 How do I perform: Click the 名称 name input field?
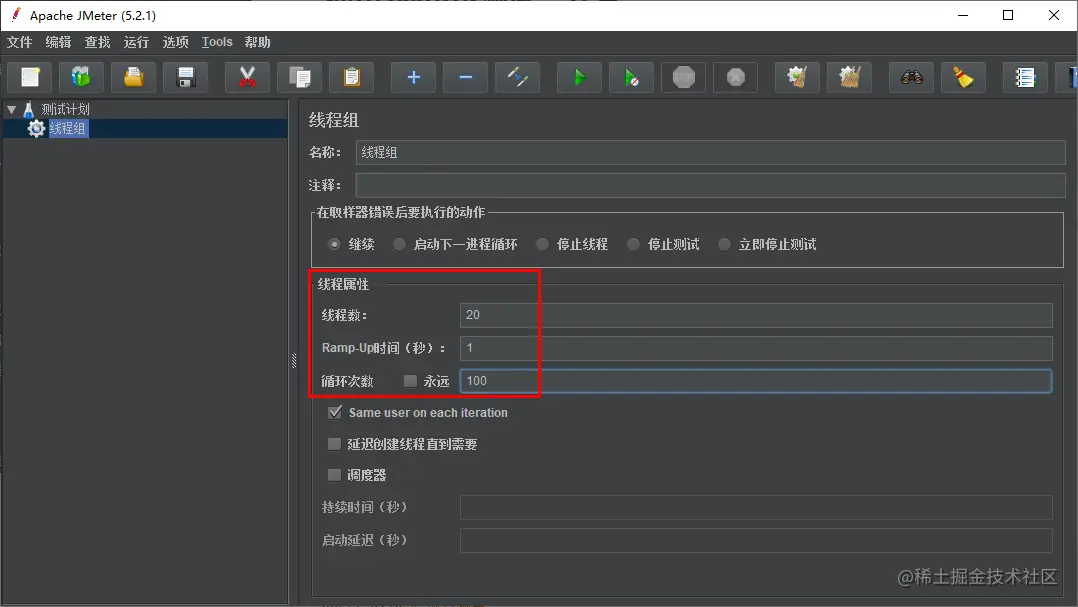point(710,153)
